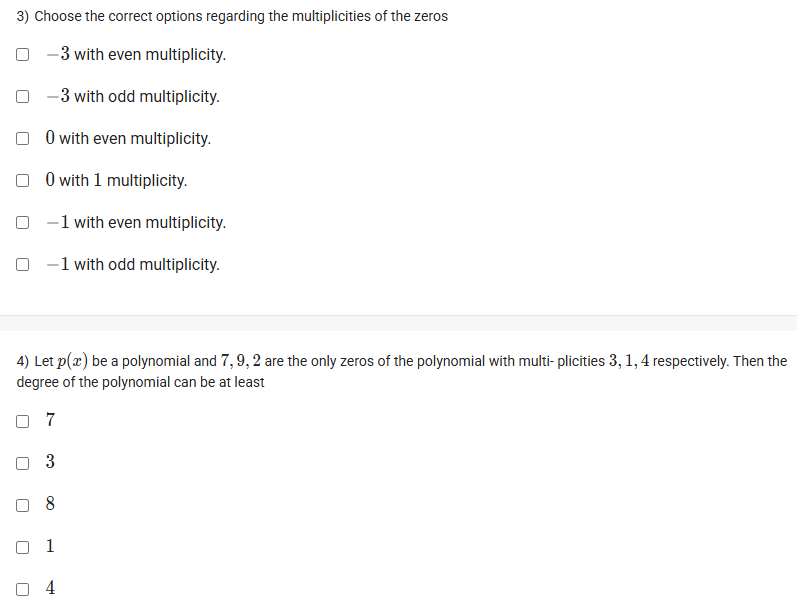Enable the 0 with 1 multiplicity checkbox
The height and width of the screenshot is (615, 797).
[22, 180]
